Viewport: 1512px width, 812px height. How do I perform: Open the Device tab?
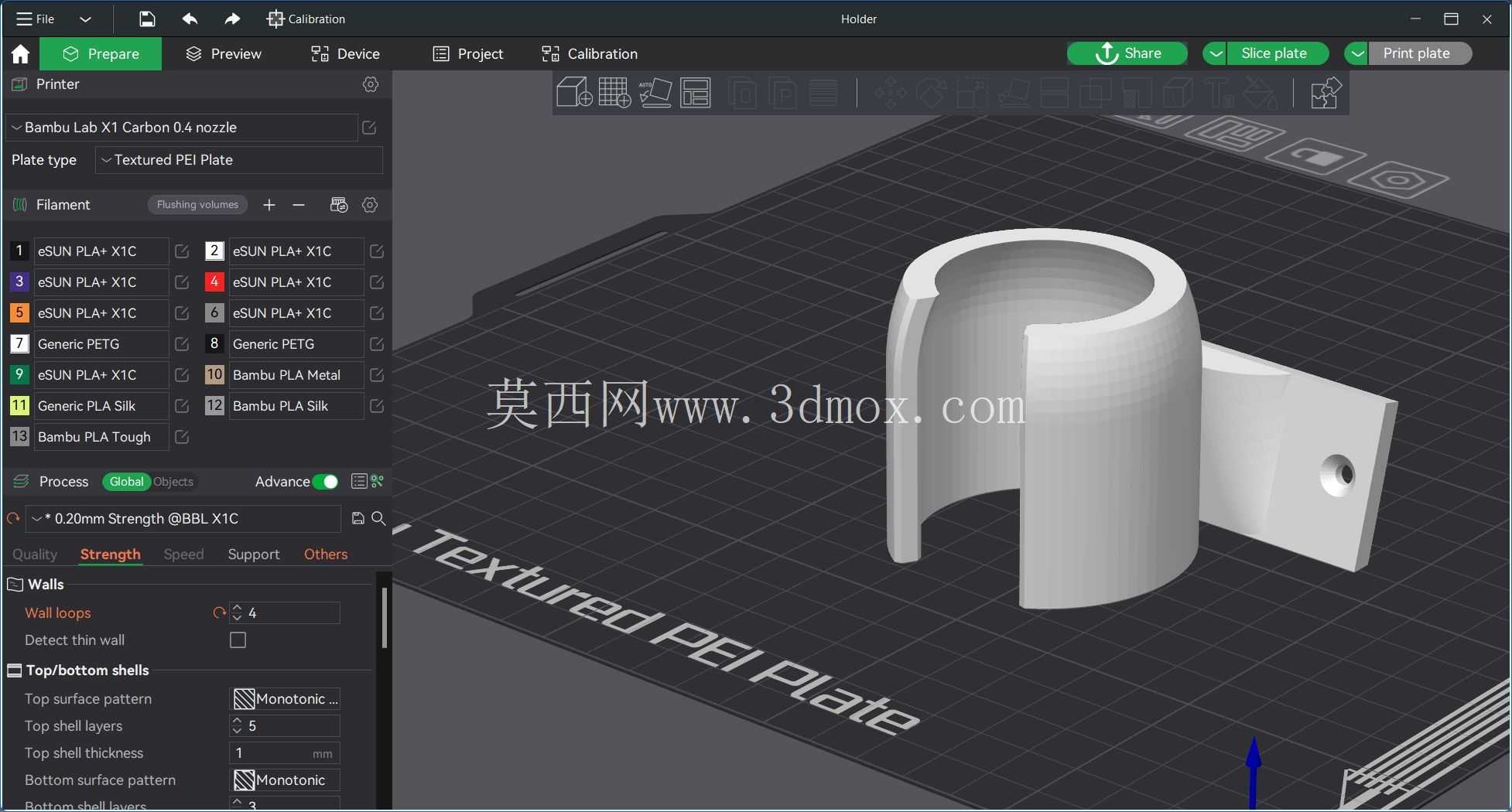click(x=345, y=53)
